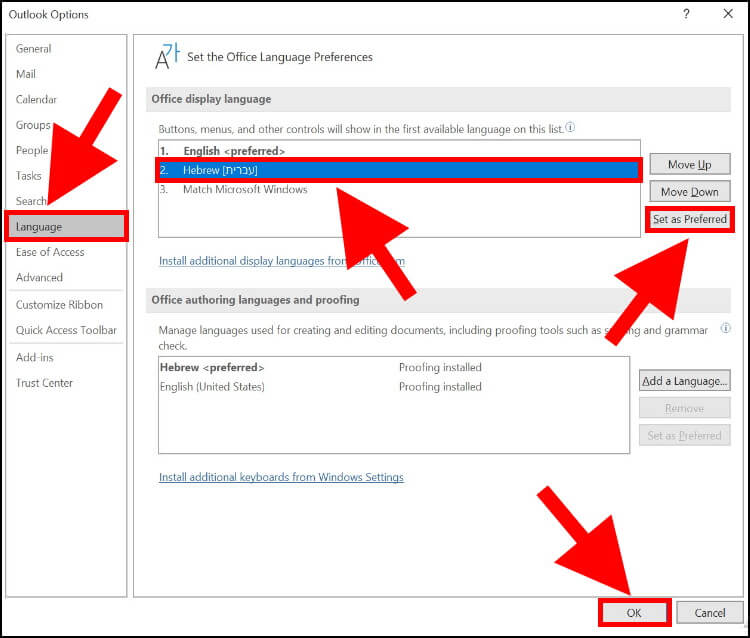Select the Advanced category
The width and height of the screenshot is (750, 638).
39,277
